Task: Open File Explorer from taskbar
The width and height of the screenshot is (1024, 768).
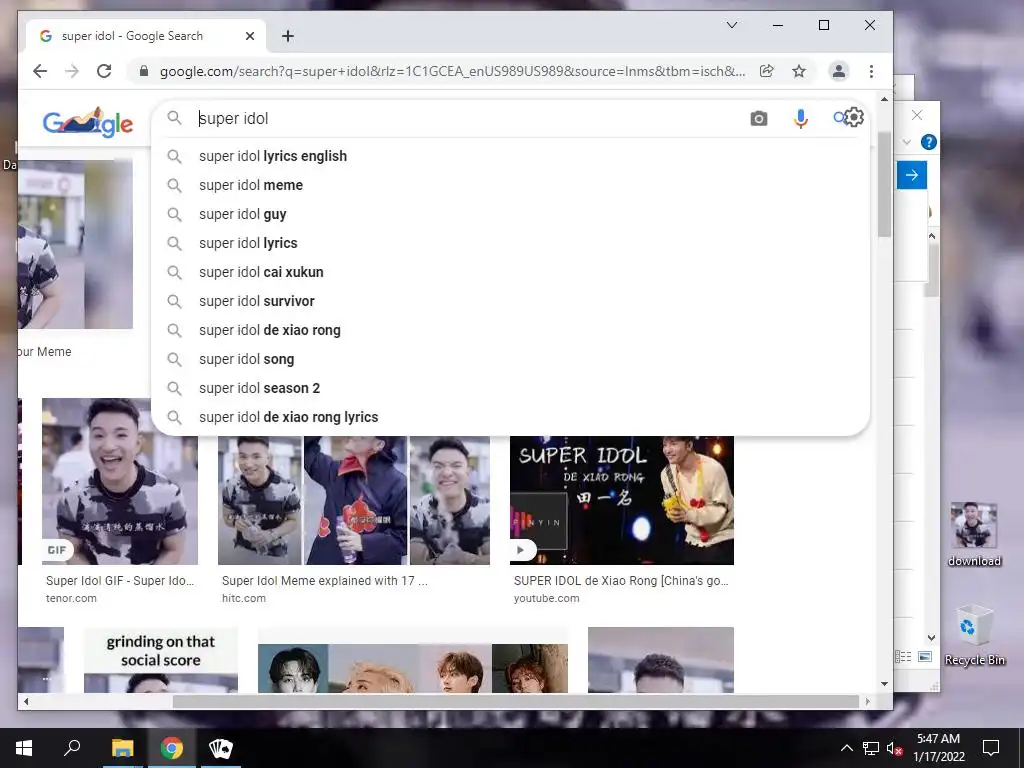Action: [x=122, y=748]
